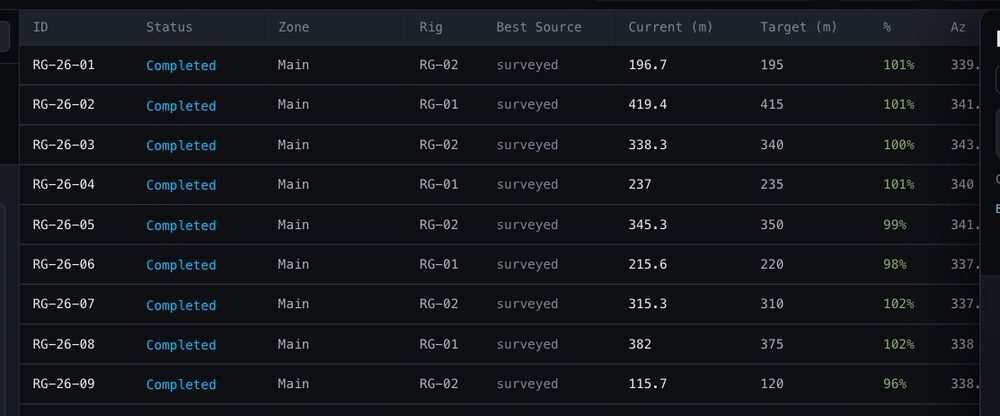This screenshot has width=1000, height=416.
Task: Click target depth 310
Action: pyautogui.click(x=772, y=304)
